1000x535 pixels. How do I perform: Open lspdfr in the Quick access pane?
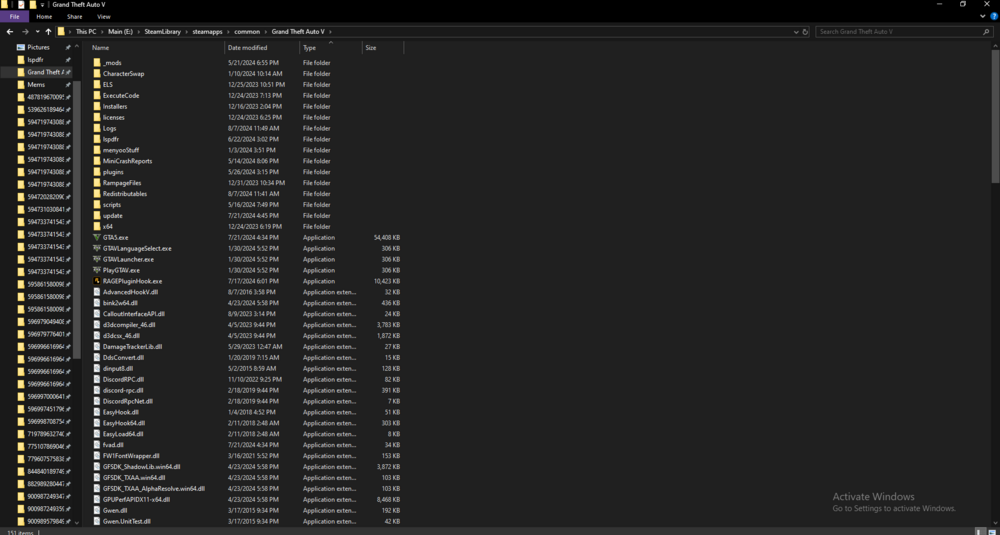click(x=36, y=59)
